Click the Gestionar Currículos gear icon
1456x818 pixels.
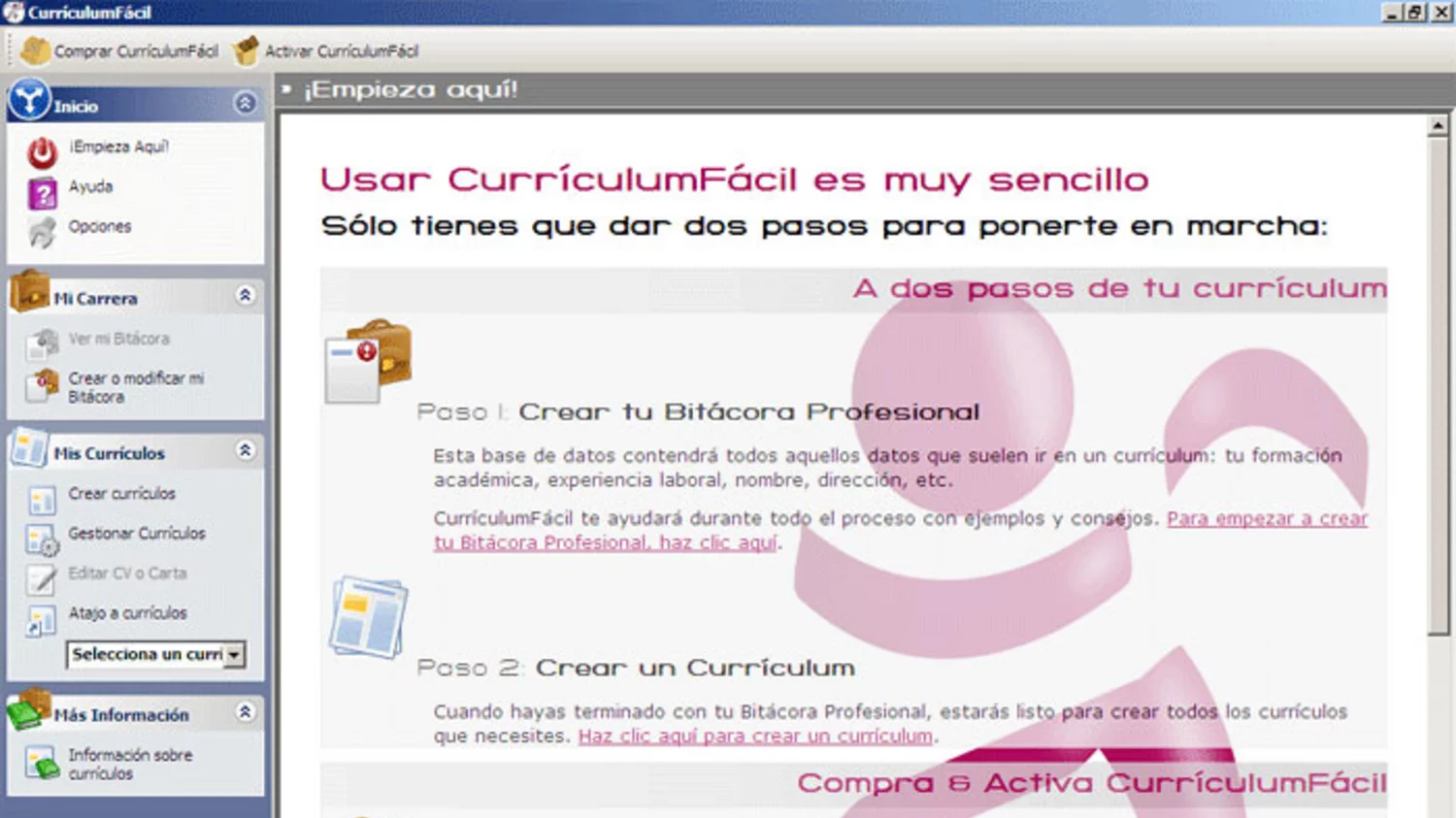coord(42,540)
